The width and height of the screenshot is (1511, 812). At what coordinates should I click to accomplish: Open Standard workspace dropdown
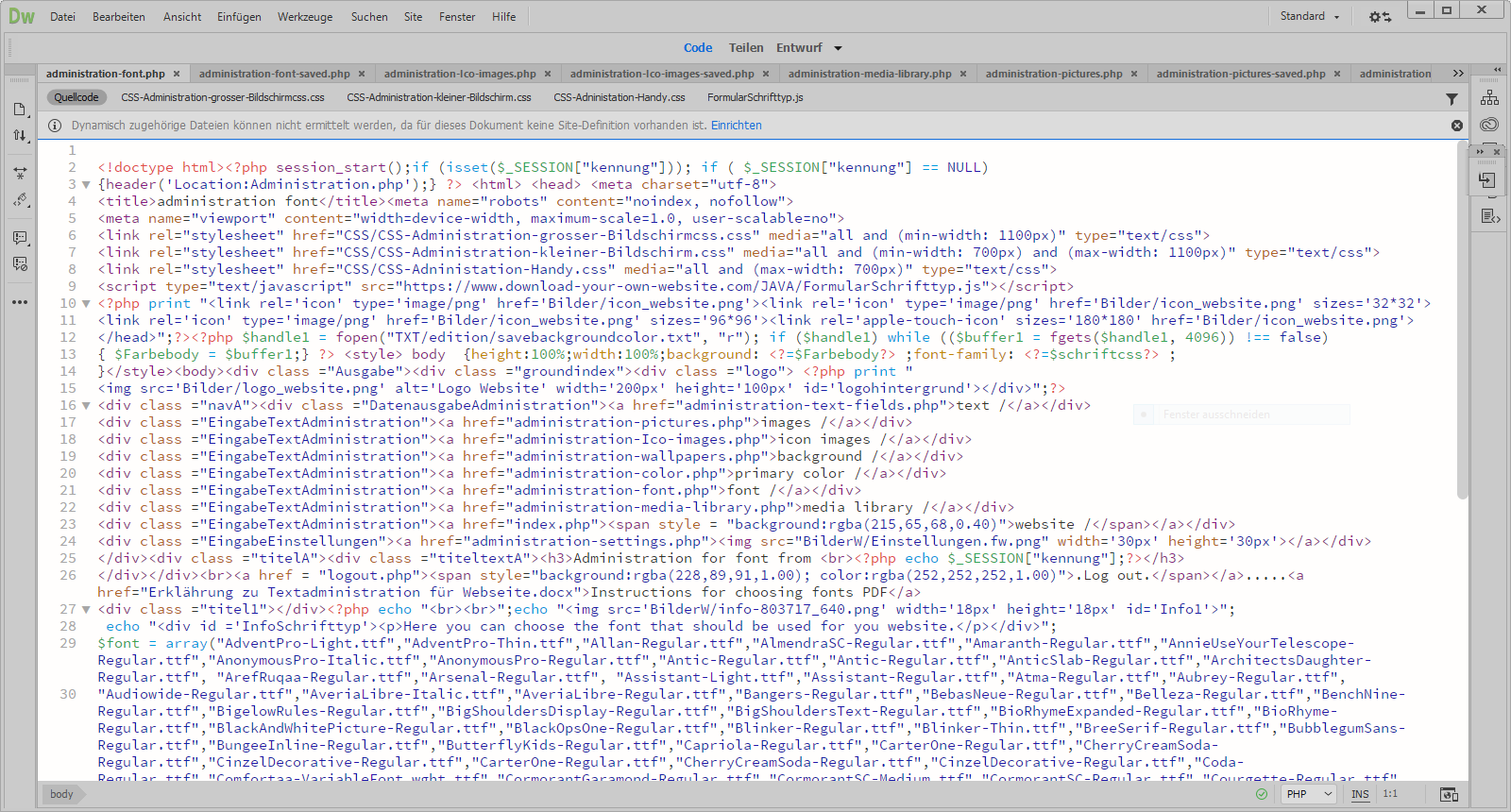1310,16
